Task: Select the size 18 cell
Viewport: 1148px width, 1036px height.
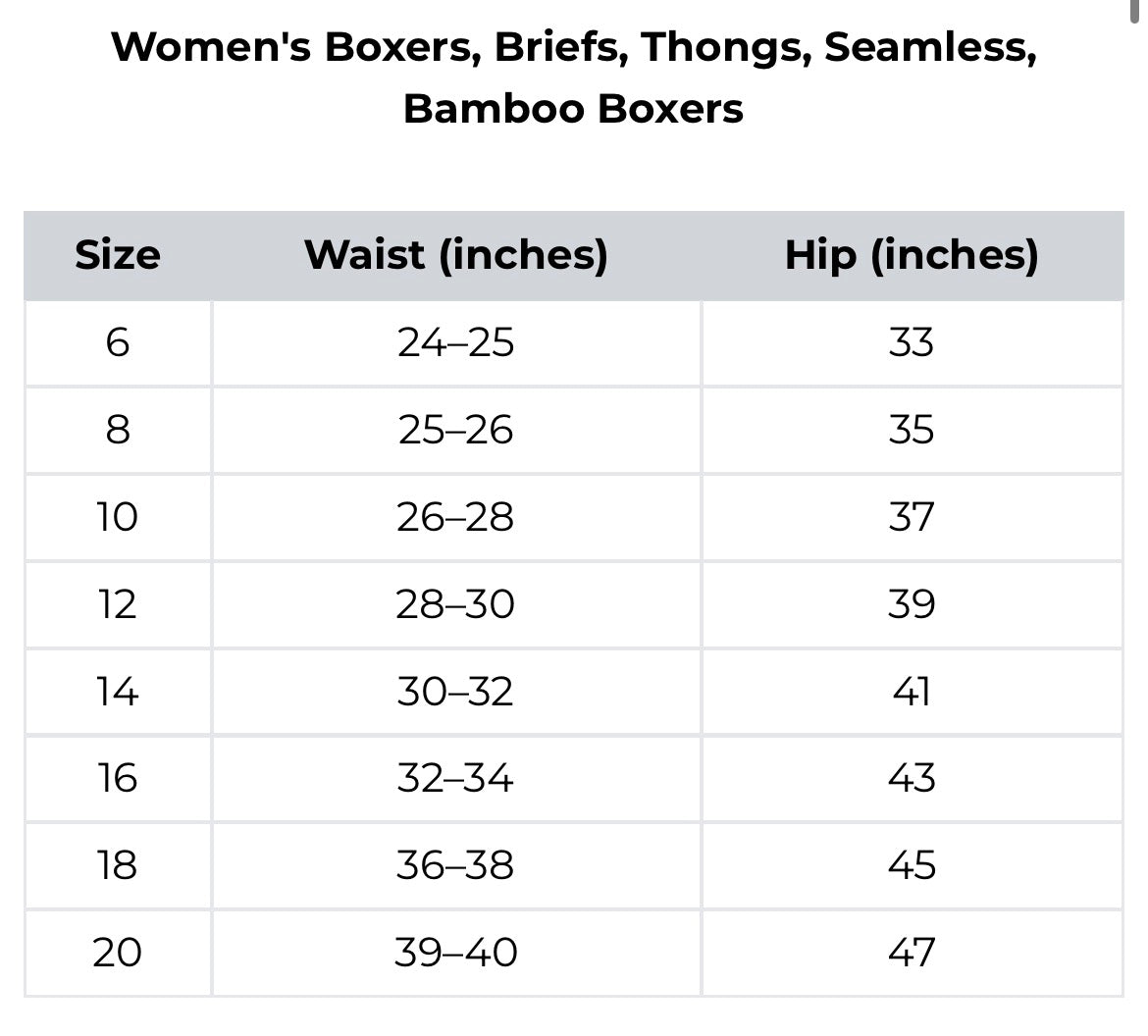Action: (117, 865)
